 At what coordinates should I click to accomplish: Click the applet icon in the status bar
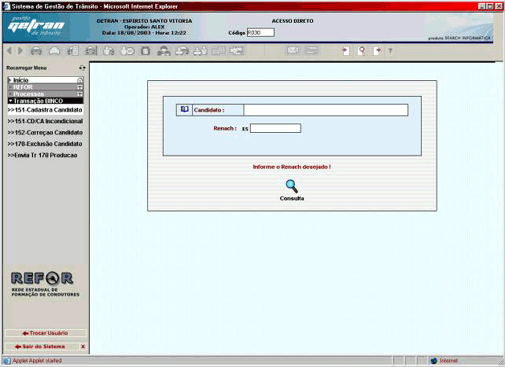coord(7,361)
